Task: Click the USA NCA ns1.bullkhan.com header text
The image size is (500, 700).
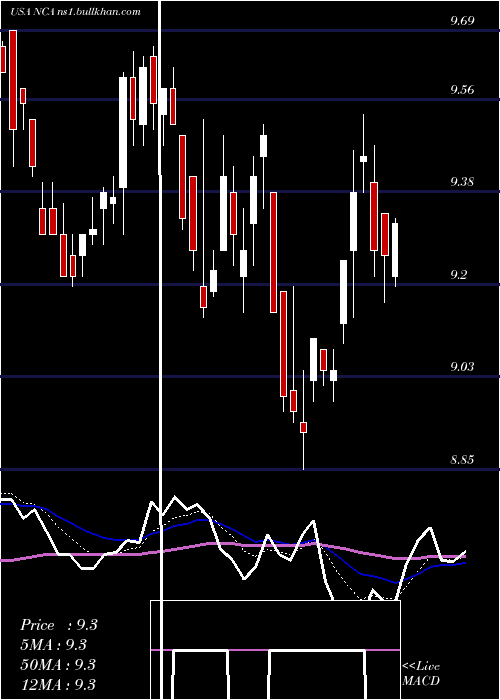Action: coord(75,12)
